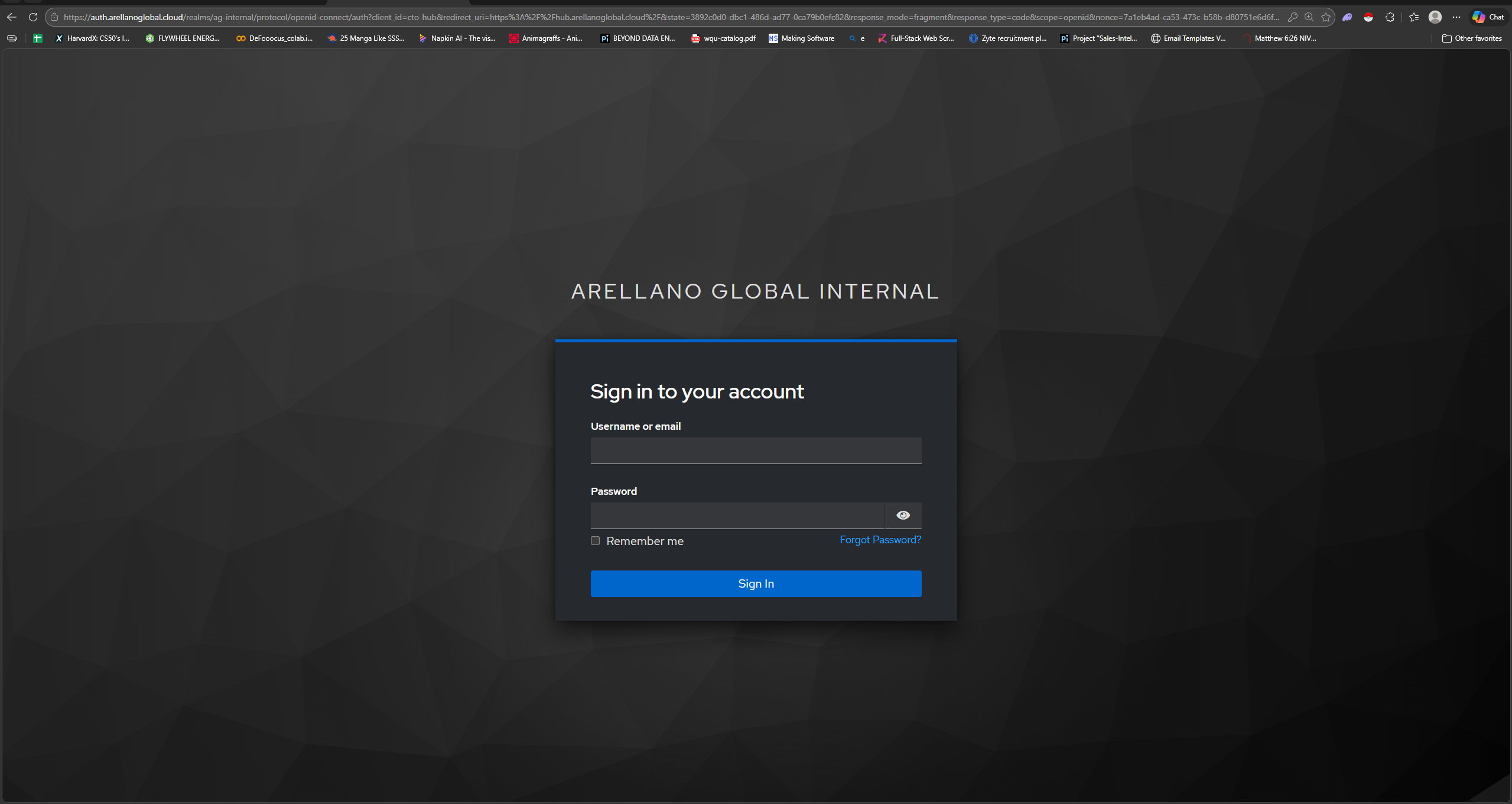Open the Favorites list icon
The image size is (1512, 804).
pos(1414,17)
